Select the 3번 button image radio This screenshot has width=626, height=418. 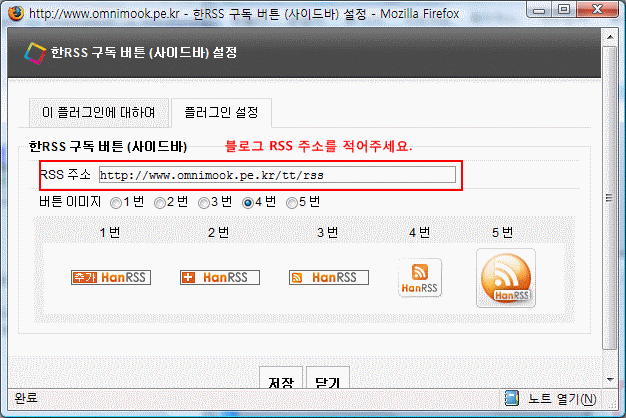pos(204,203)
